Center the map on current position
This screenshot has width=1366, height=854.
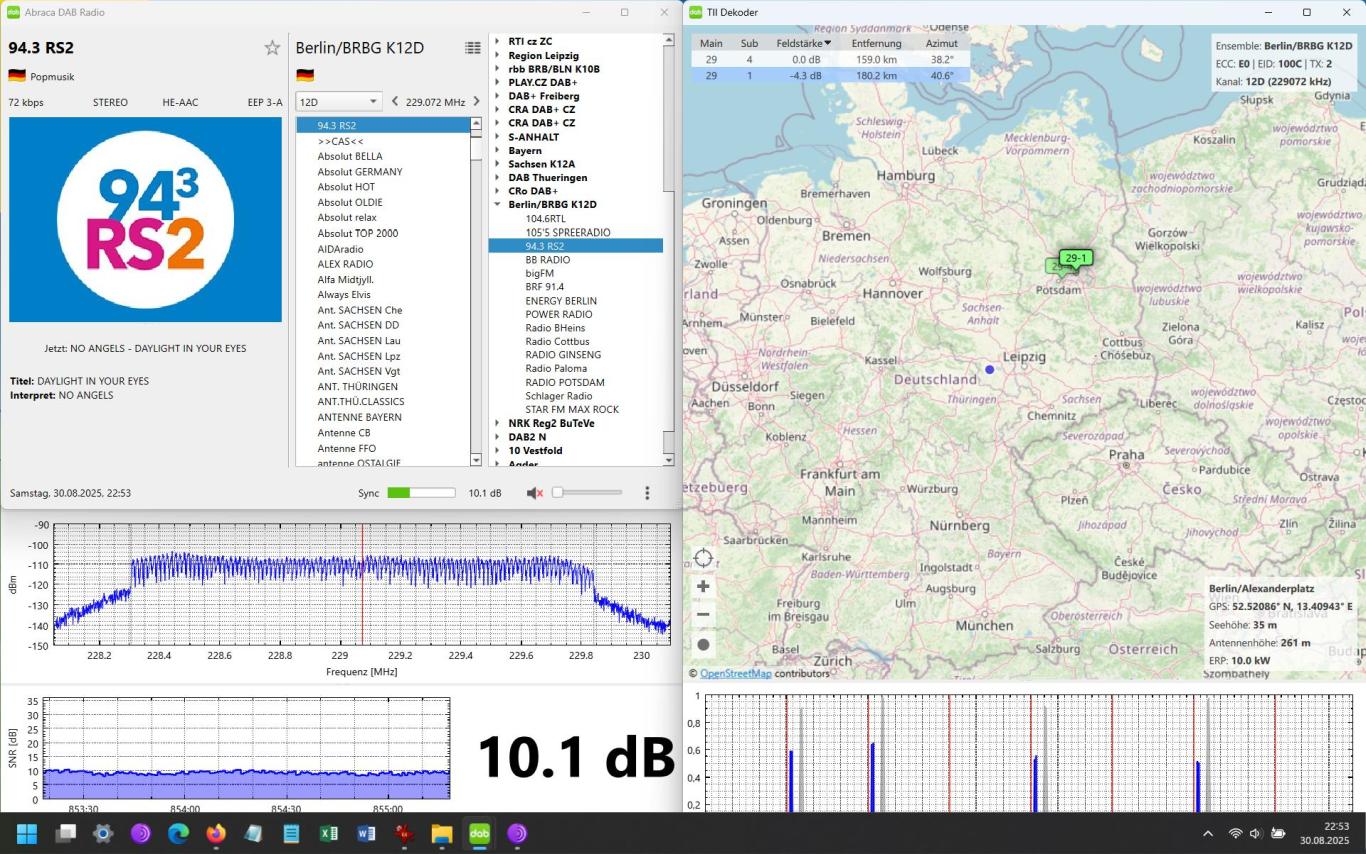(703, 558)
